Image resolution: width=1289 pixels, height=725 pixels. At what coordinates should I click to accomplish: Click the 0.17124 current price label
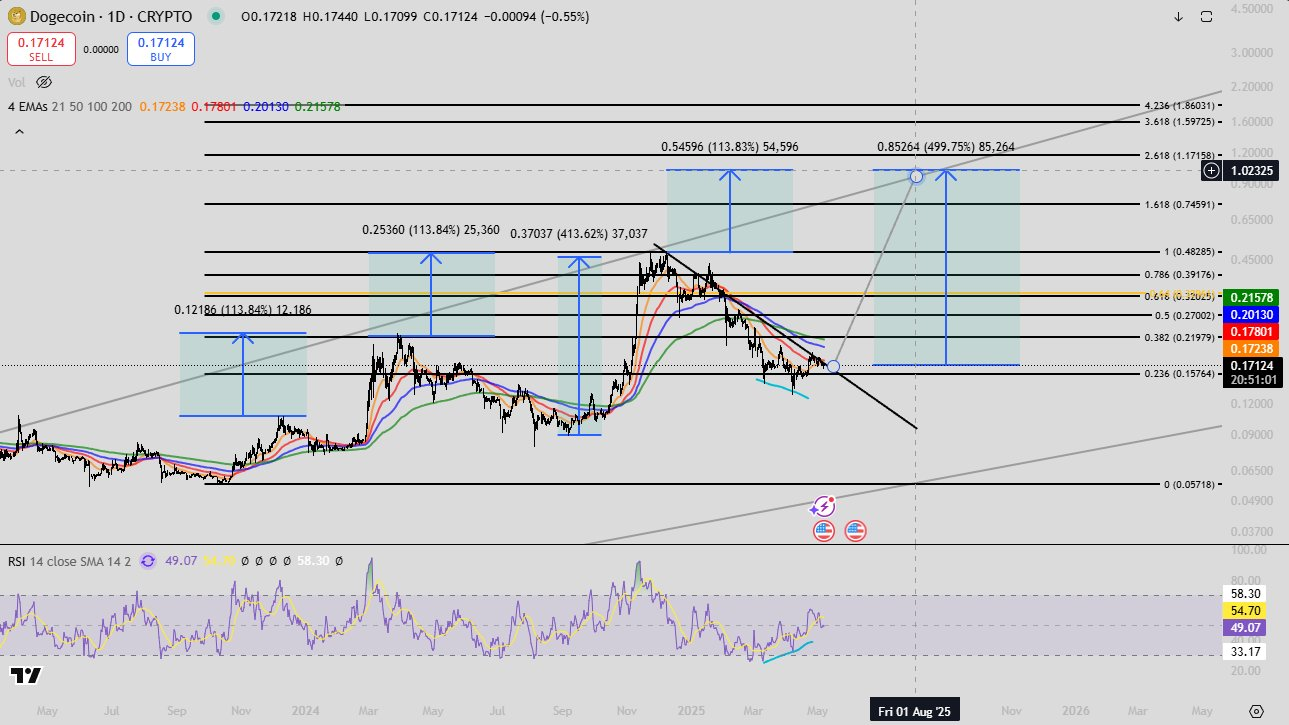pyautogui.click(x=1252, y=366)
